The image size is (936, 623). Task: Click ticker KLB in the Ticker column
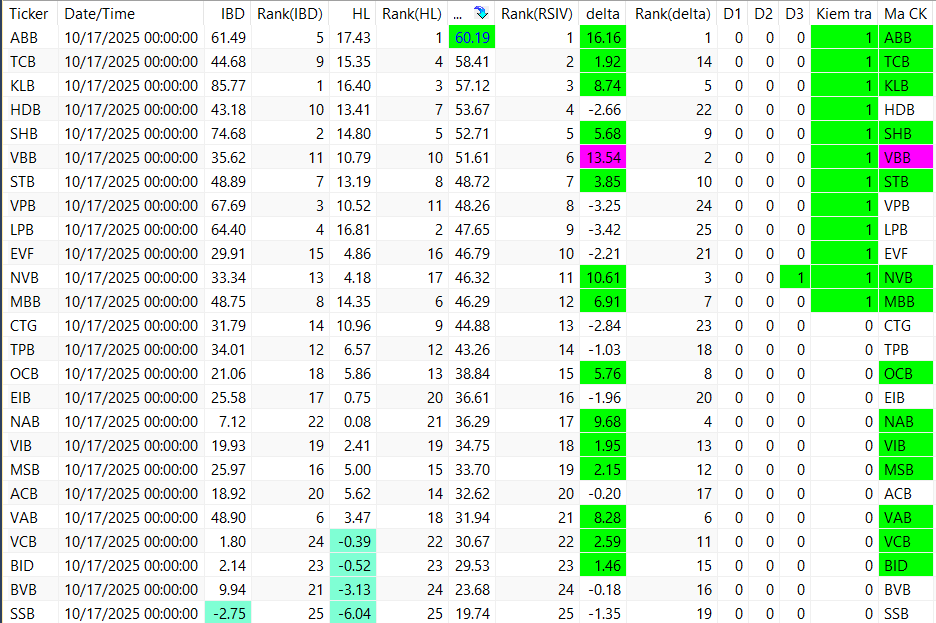22,85
